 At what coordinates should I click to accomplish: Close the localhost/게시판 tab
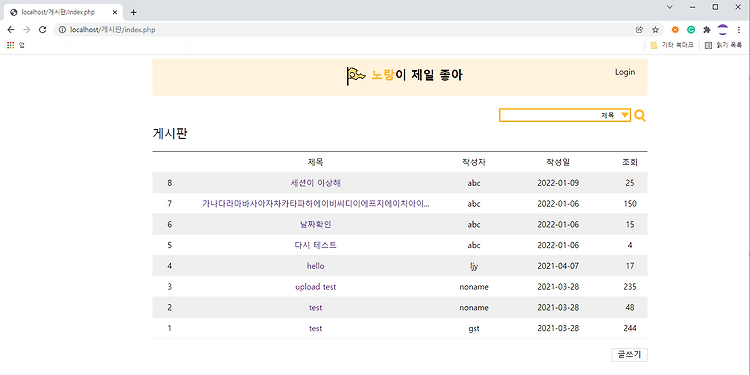(114, 12)
